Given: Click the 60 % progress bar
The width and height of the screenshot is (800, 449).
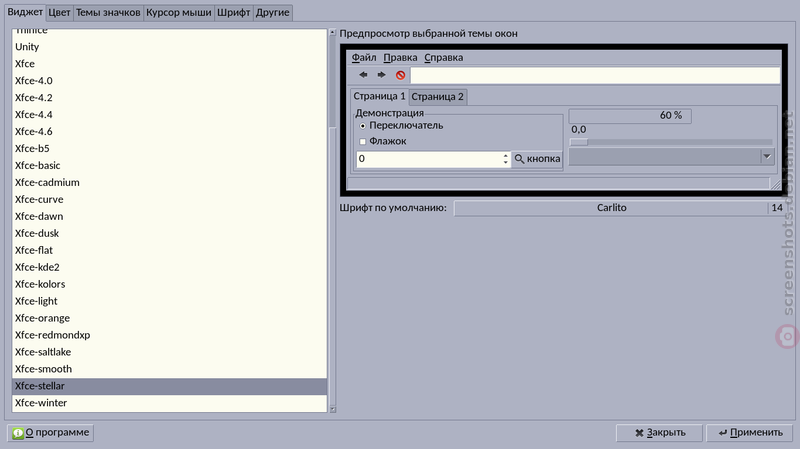Looking at the screenshot, I should (630, 116).
